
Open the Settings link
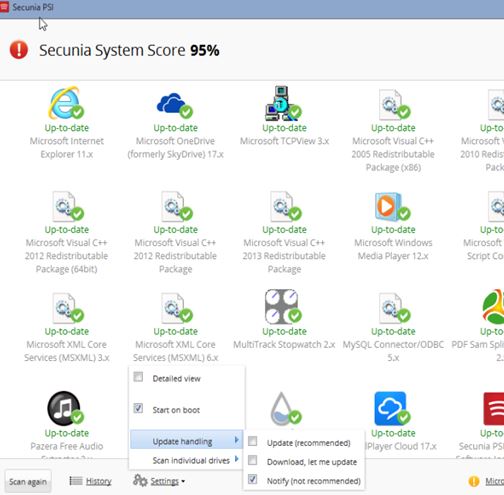[165, 481]
